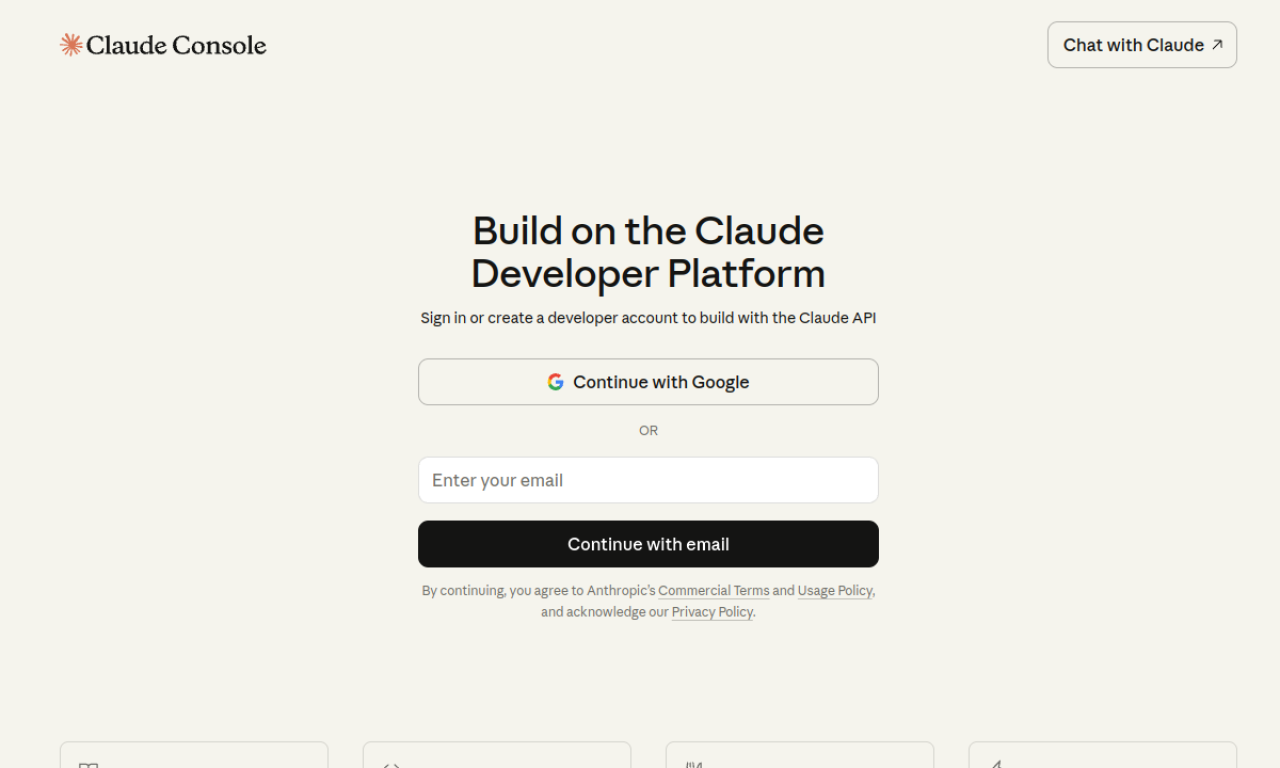The image size is (1280, 768).
Task: Open the Usage Policy link
Action: (834, 591)
